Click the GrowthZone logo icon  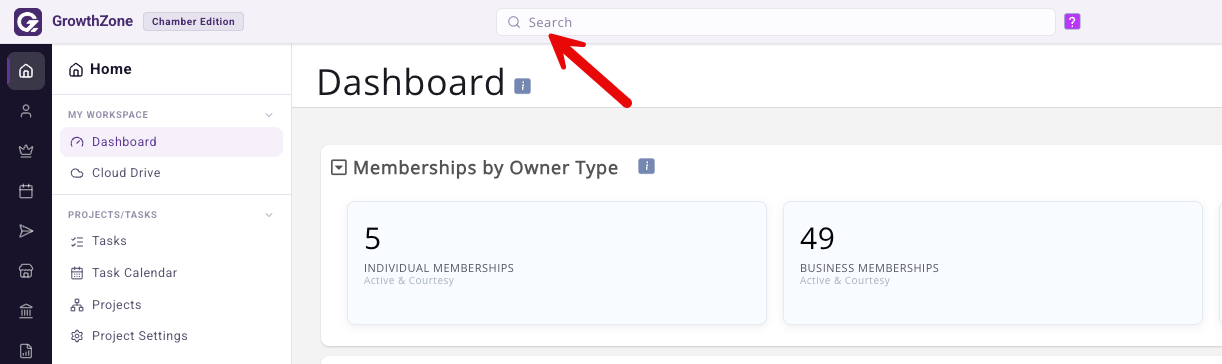pos(27,21)
